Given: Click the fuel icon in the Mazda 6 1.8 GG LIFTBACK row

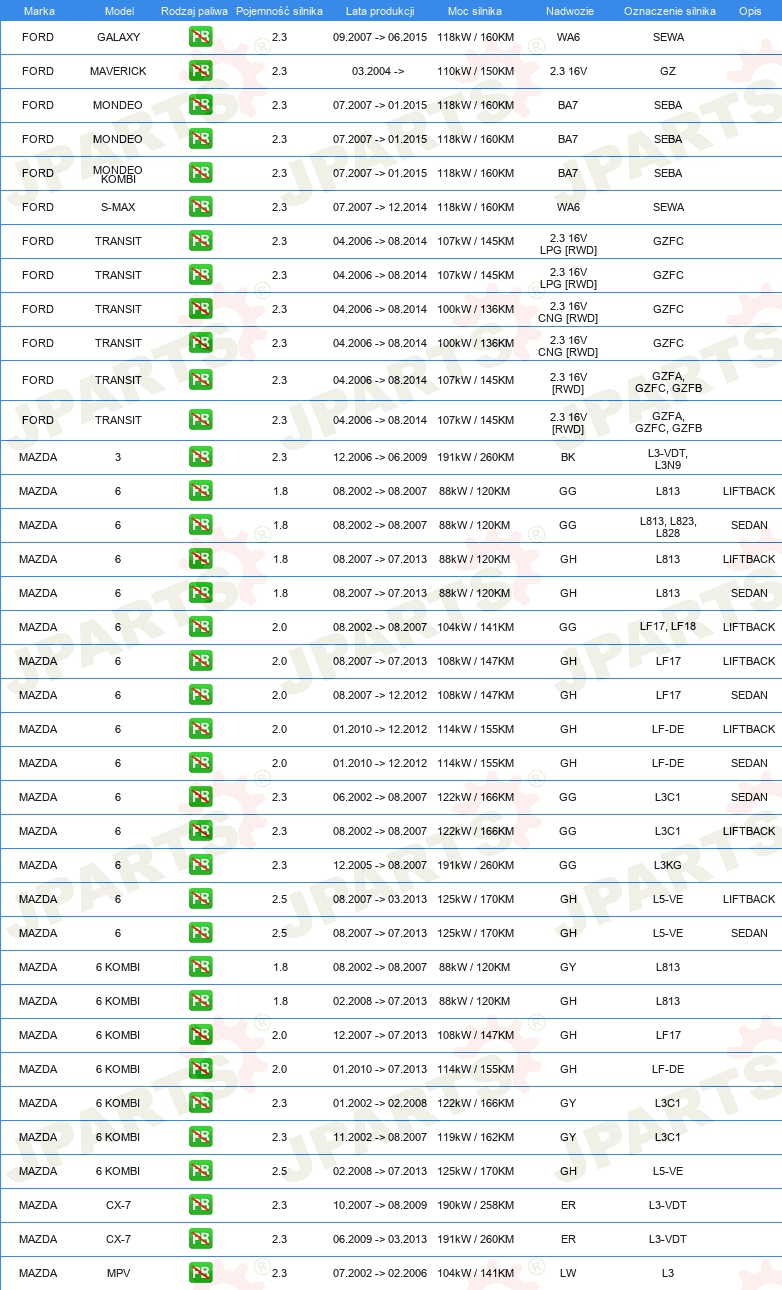Looking at the screenshot, I should click(200, 491).
